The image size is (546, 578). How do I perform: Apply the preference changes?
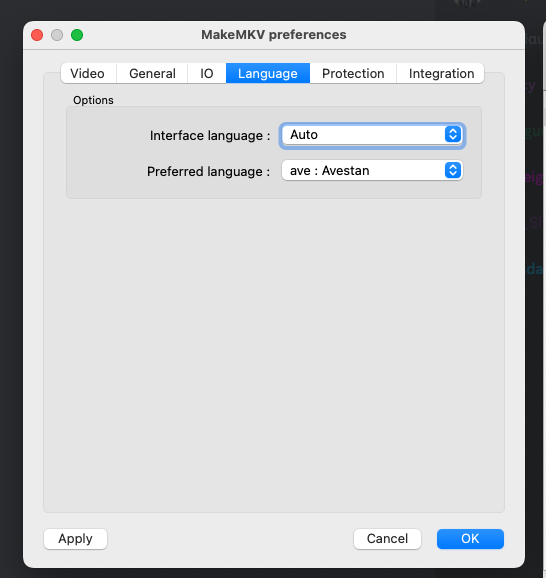(76, 539)
